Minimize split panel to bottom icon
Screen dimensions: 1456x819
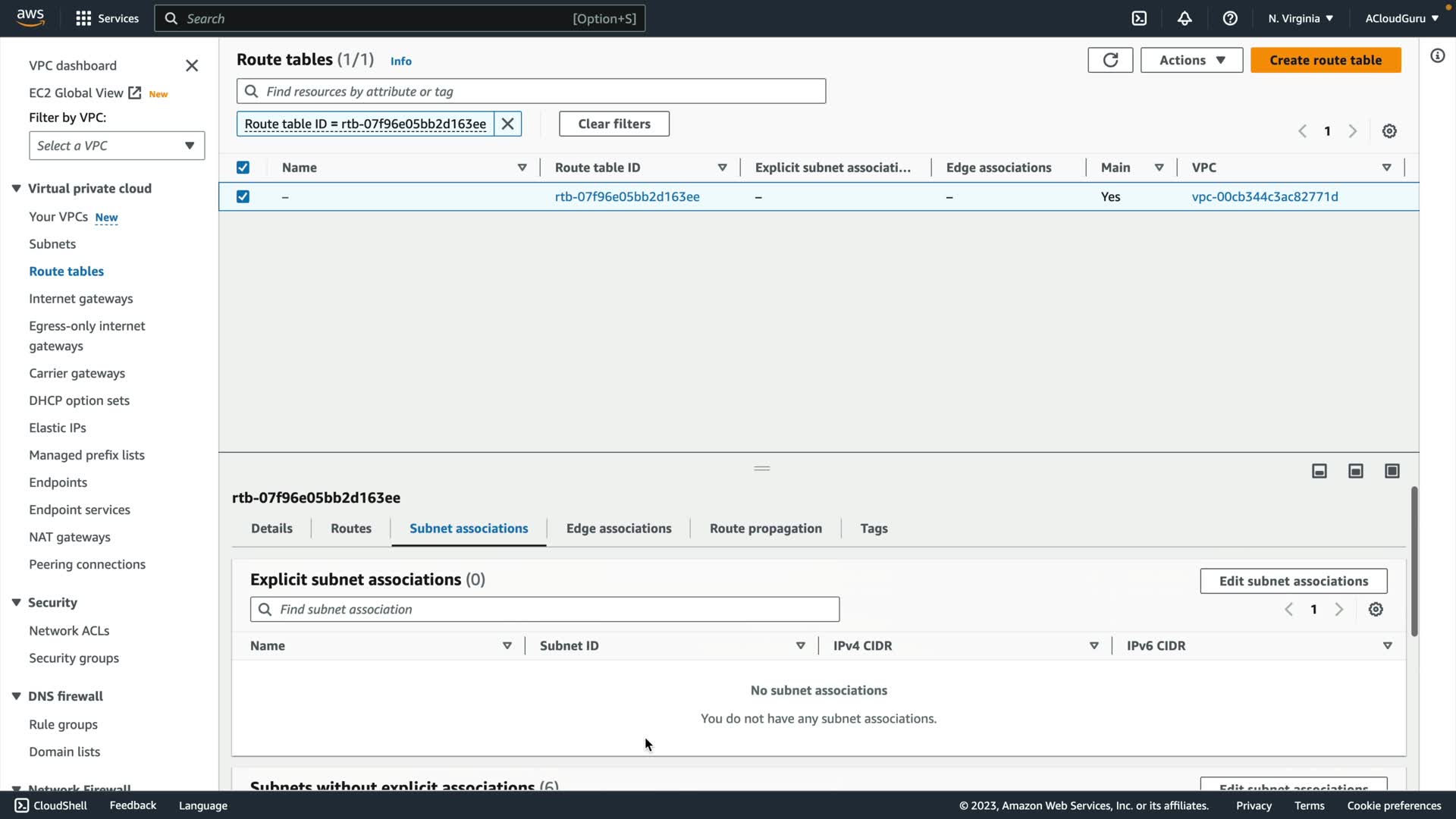(x=1319, y=471)
